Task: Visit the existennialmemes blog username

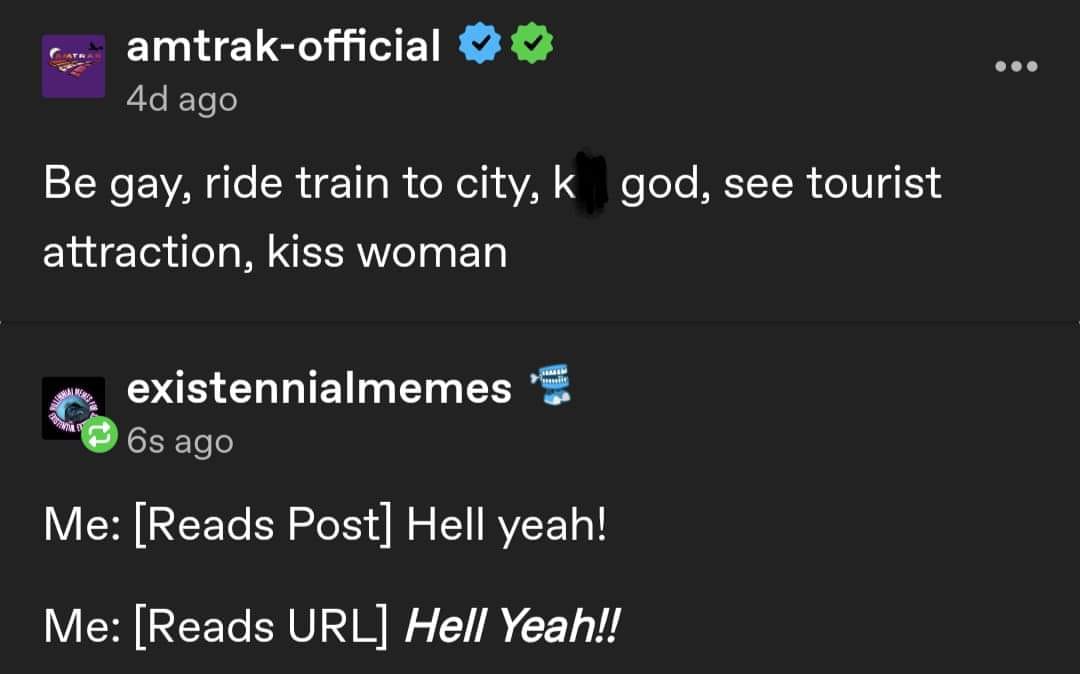Action: (x=319, y=387)
